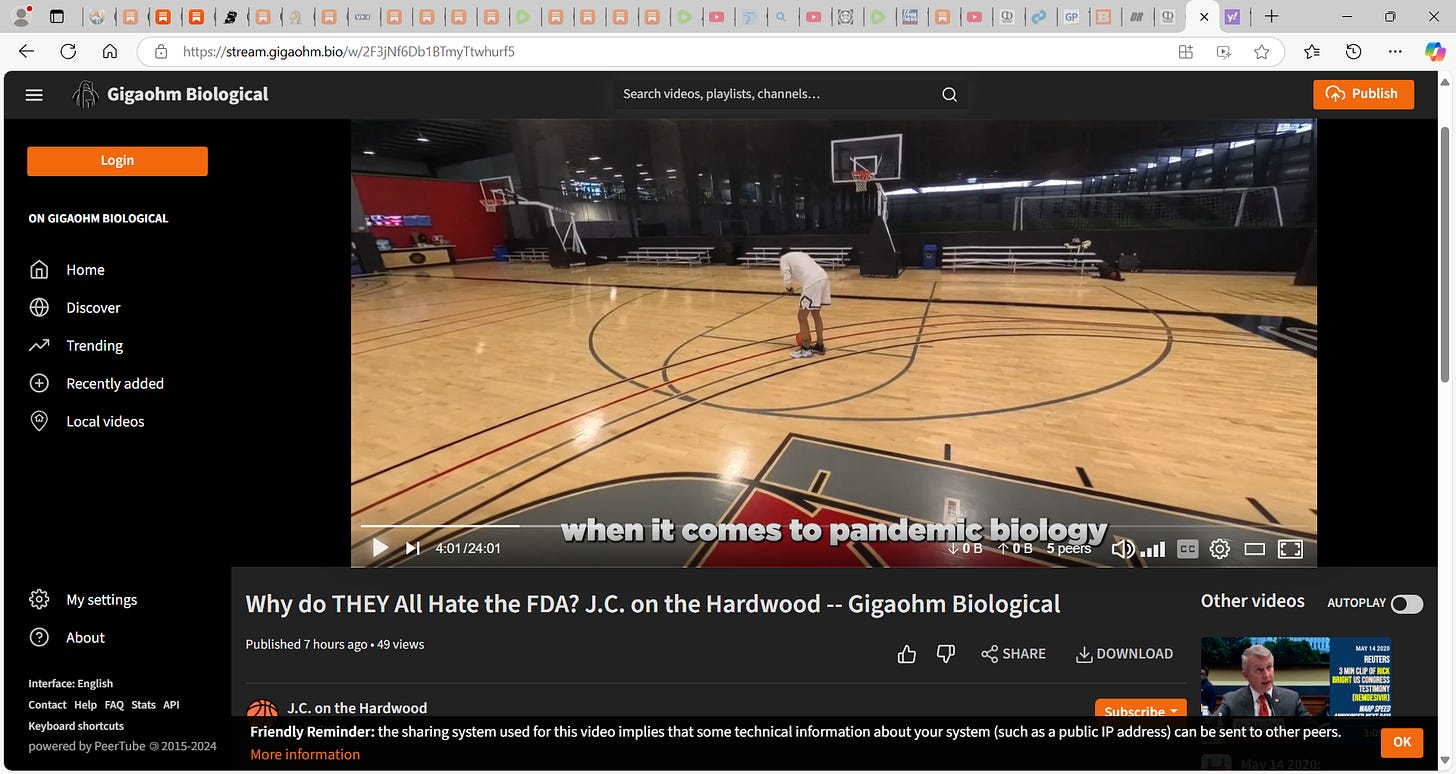This screenshot has height=774, width=1456.
Task: Click the basketball channel avatar
Action: (x=262, y=709)
